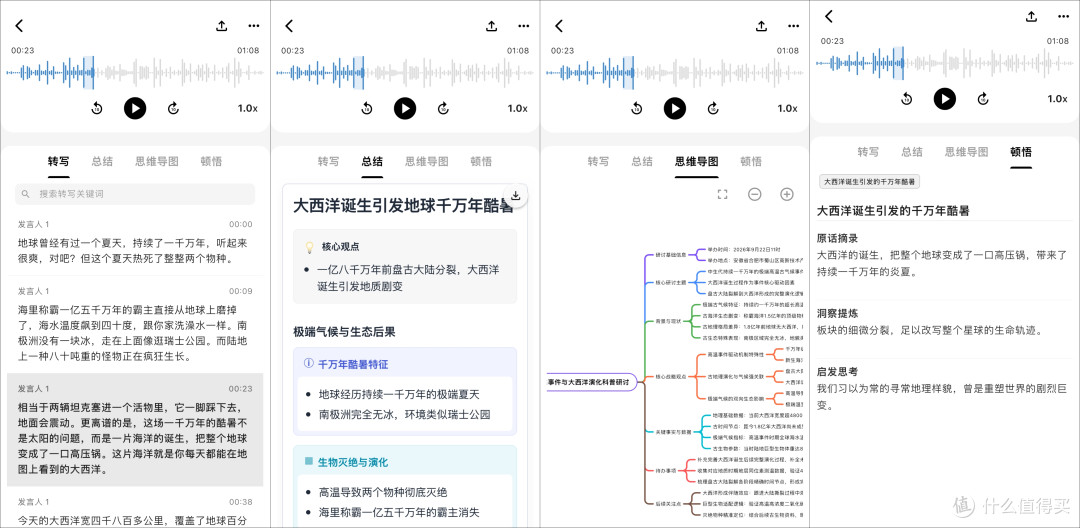1080x528 pixels.
Task: Select transcript segment at 00:09
Action: [135, 325]
